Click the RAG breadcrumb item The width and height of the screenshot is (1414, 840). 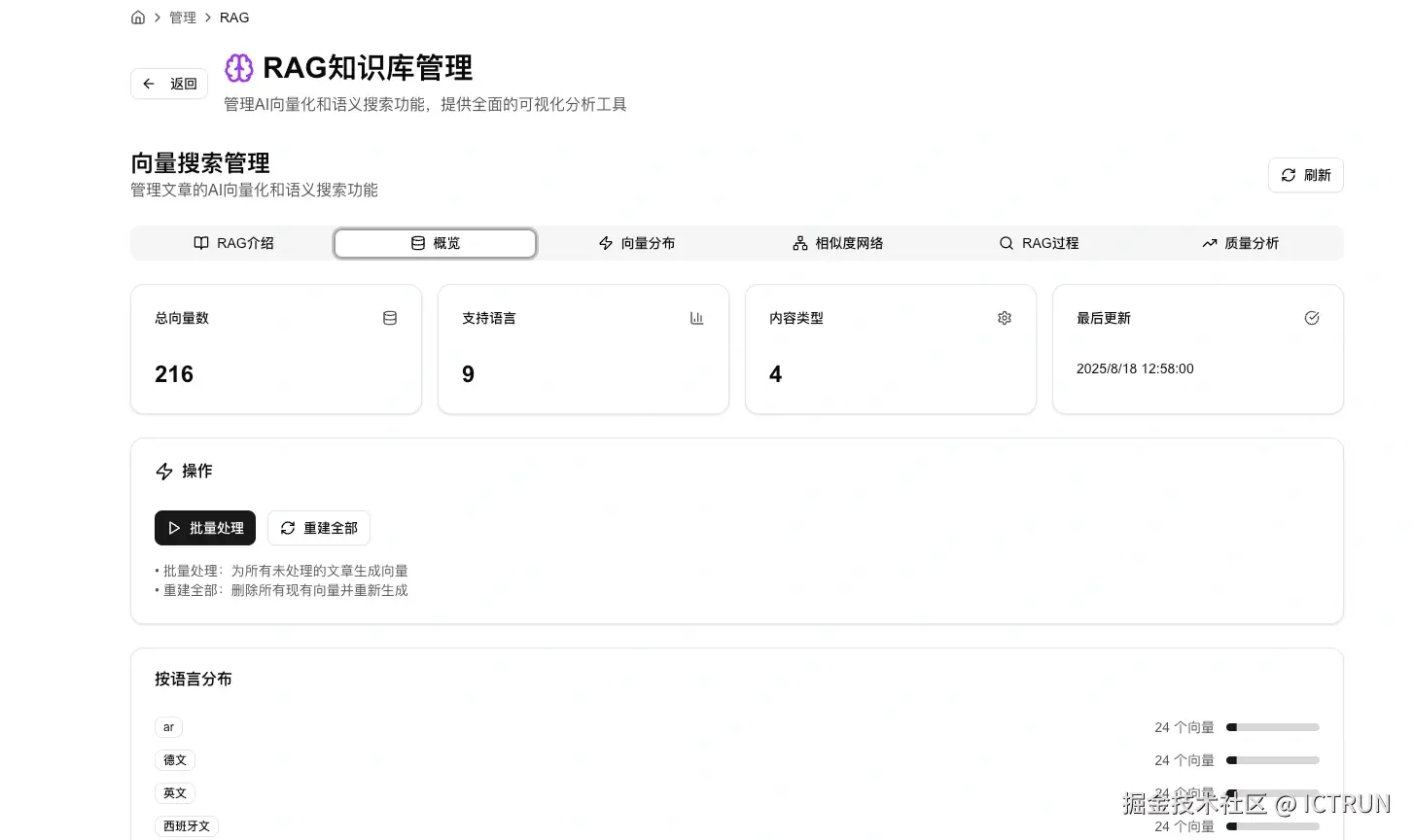[234, 17]
